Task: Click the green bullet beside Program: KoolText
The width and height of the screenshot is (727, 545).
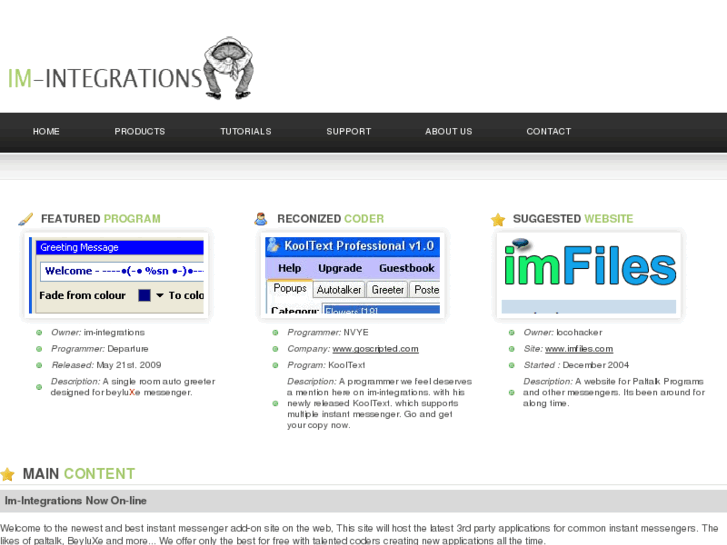Action: pos(275,365)
